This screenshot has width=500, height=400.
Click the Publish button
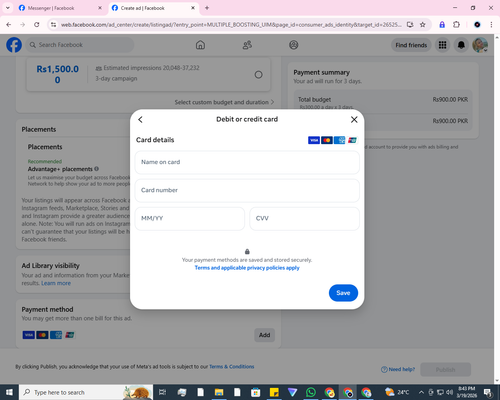click(446, 370)
